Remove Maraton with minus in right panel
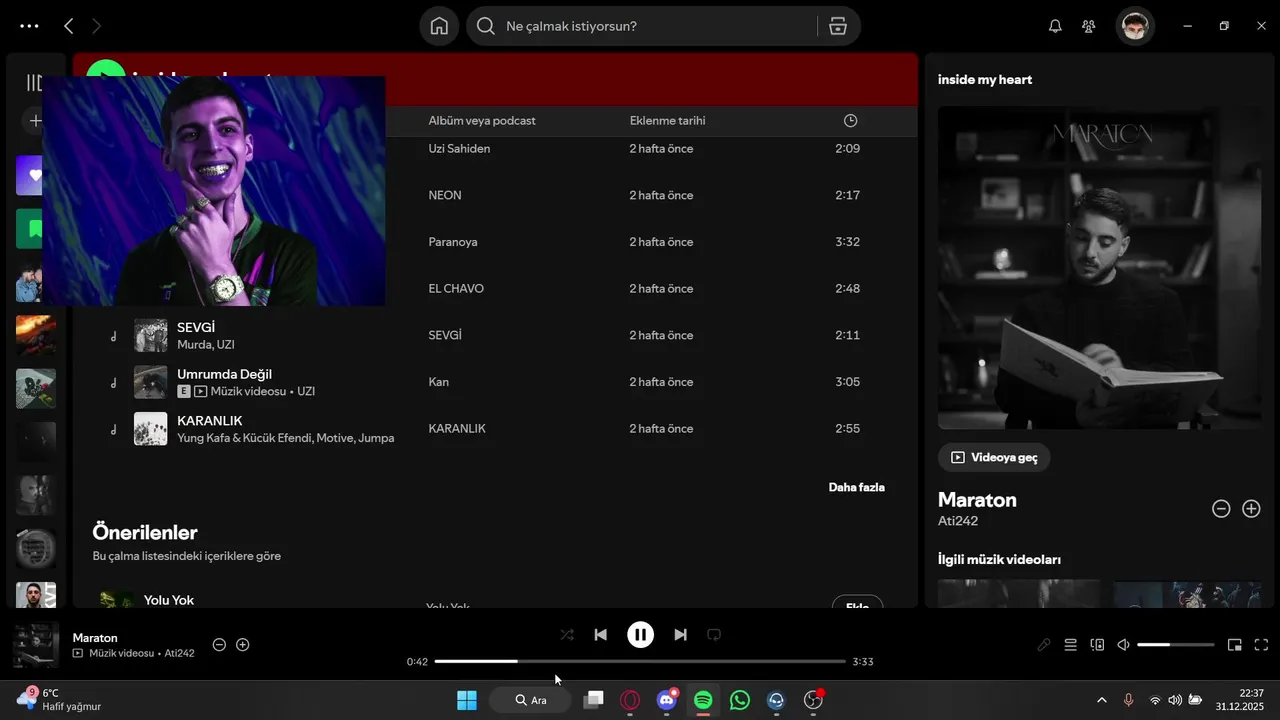Image resolution: width=1280 pixels, height=720 pixels. click(1221, 509)
